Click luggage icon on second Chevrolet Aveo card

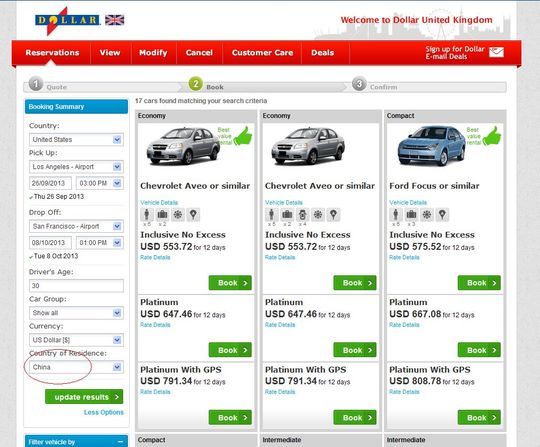tap(287, 215)
